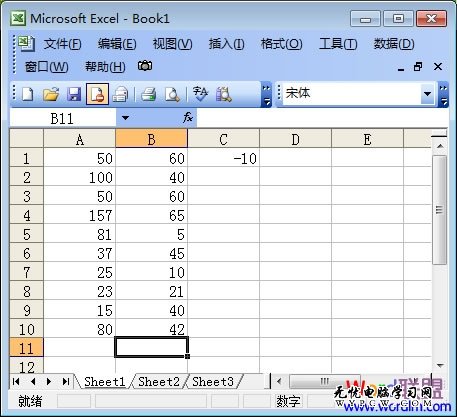Open the 窗口(W) menu
This screenshot has height=417, width=457.
click(x=46, y=67)
